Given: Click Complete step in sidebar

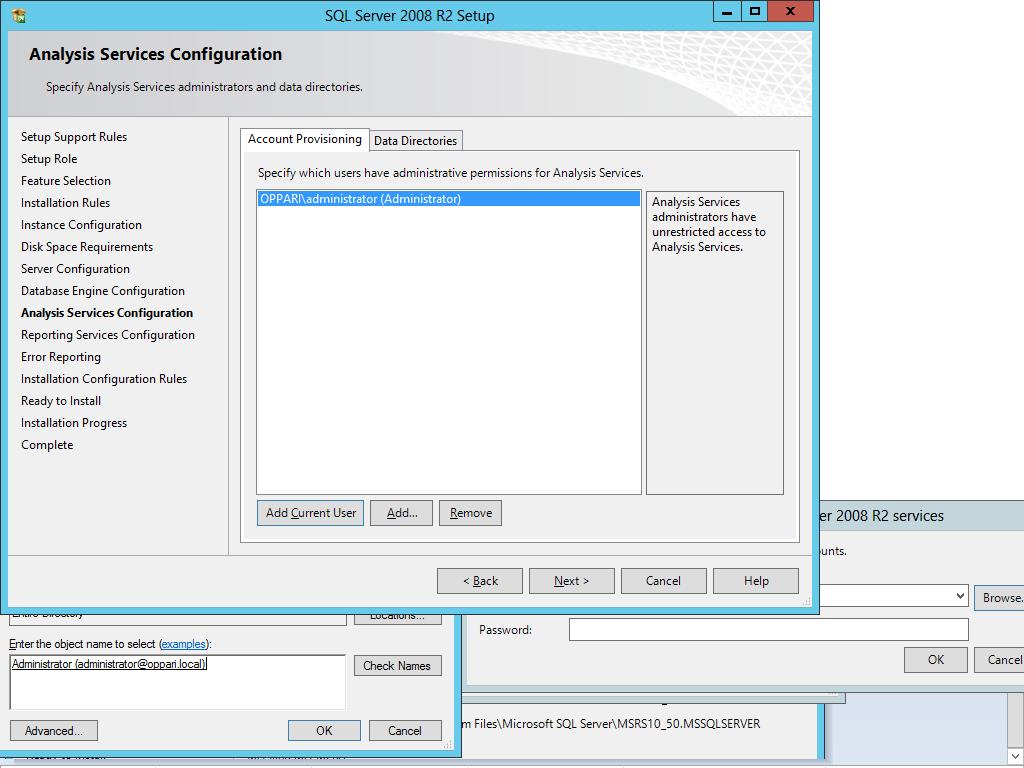Looking at the screenshot, I should [47, 445].
